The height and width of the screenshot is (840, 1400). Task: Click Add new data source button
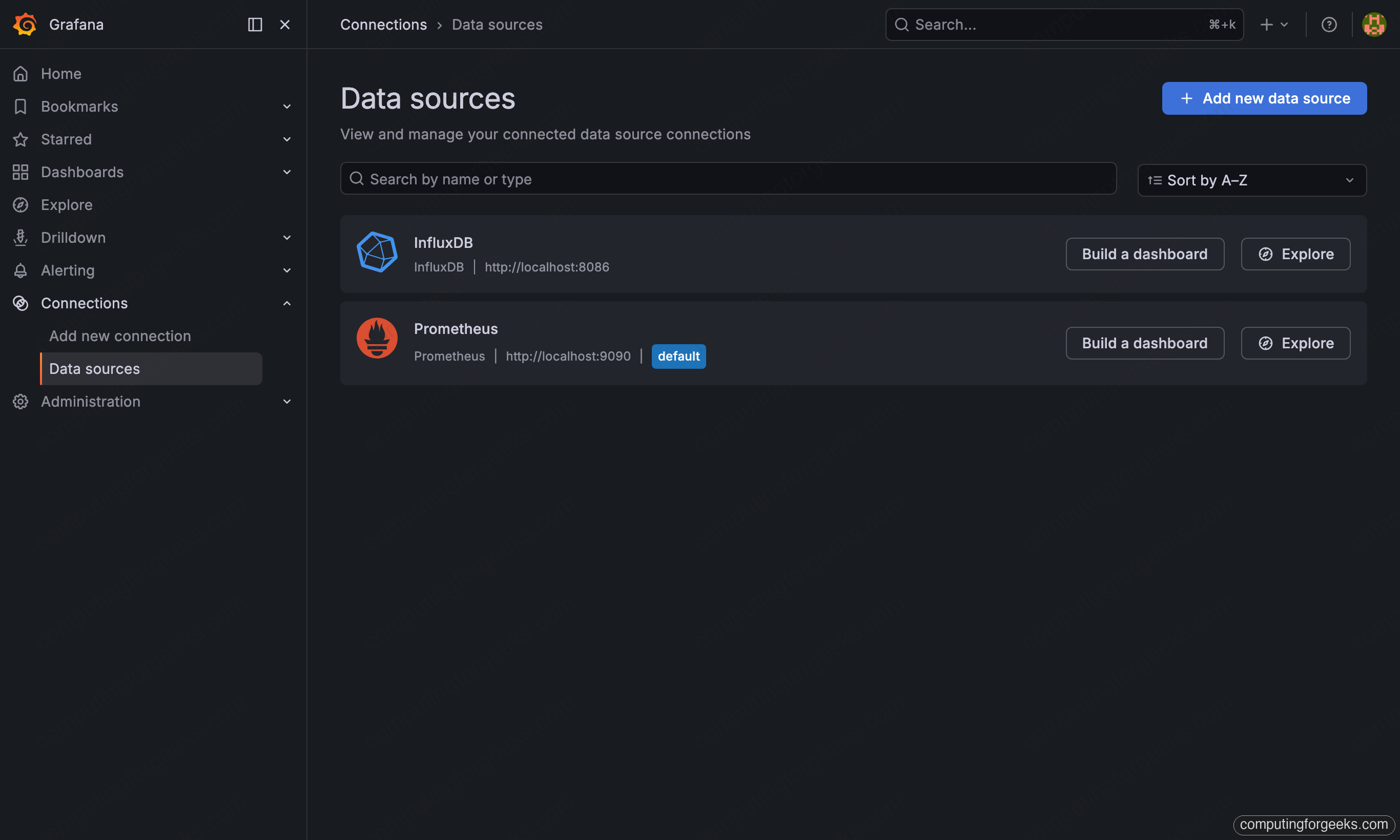(x=1264, y=98)
